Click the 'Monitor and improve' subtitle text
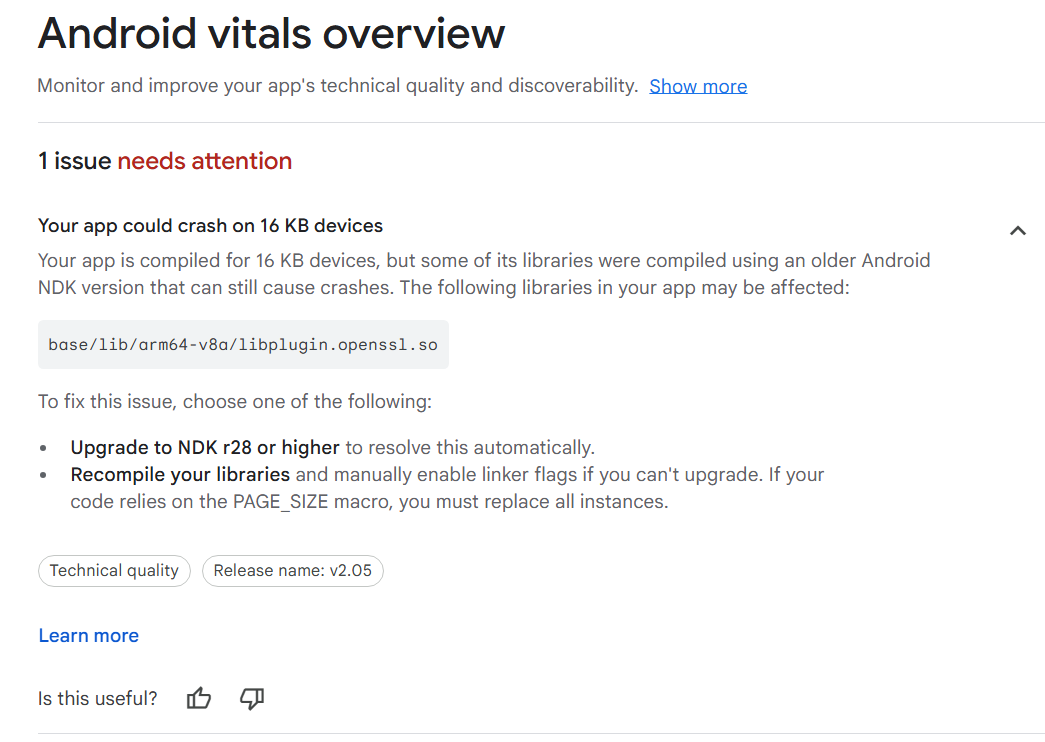Screen dimensions: 1045x742 [338, 86]
